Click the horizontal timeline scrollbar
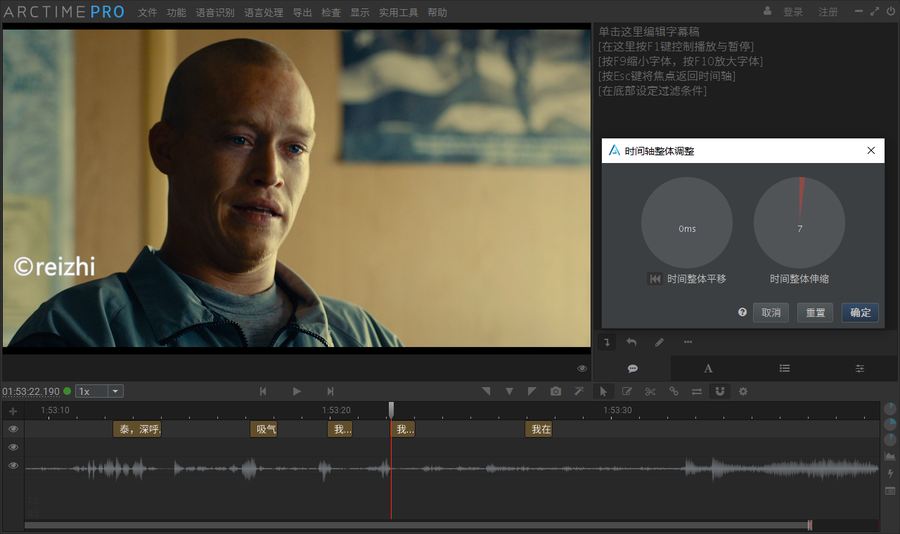 (x=418, y=525)
